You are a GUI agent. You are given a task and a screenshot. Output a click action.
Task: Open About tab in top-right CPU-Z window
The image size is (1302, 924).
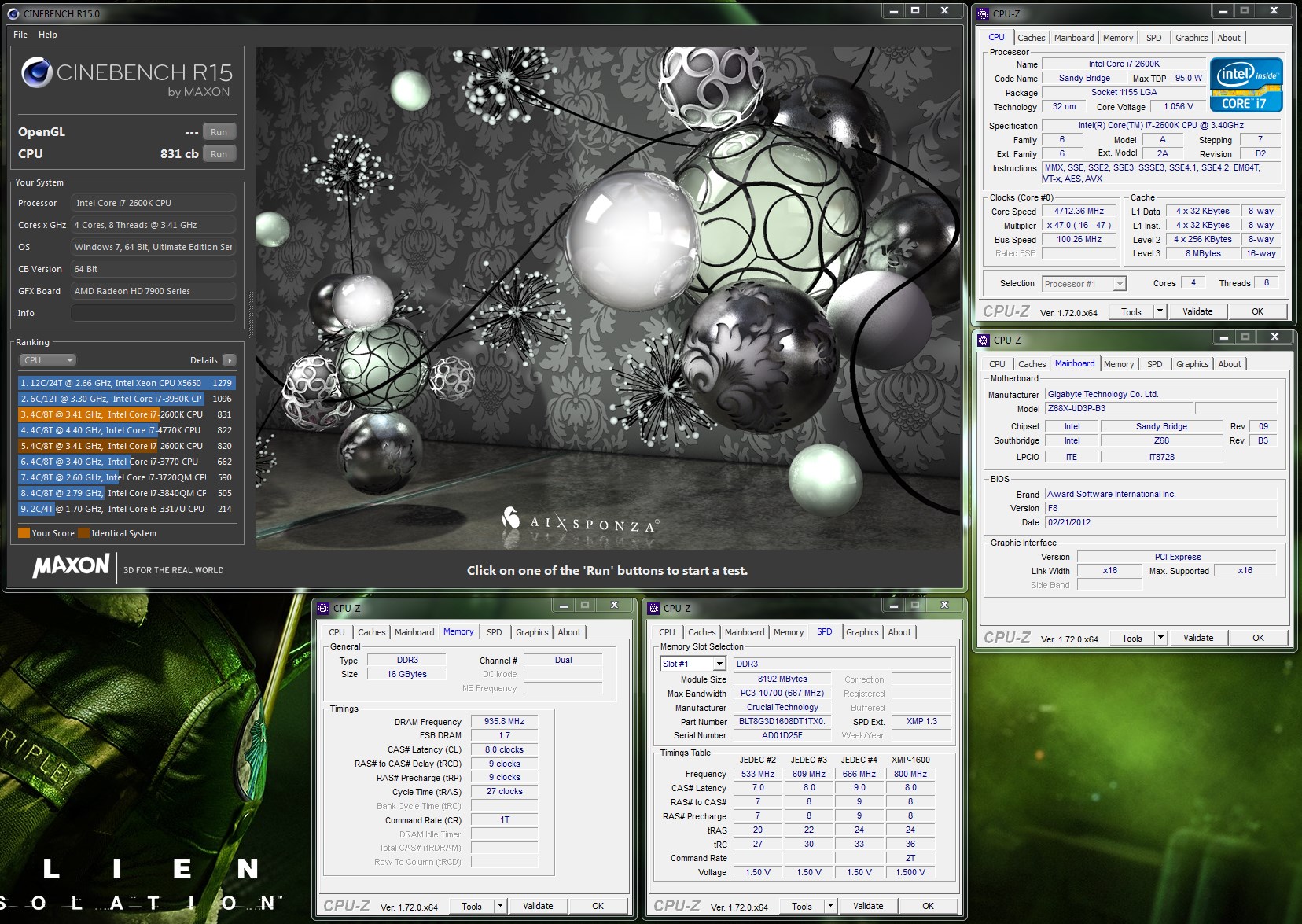[1229, 38]
